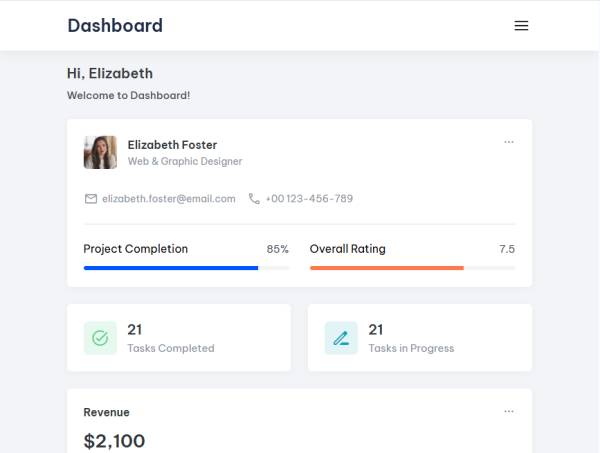Click the envelope email icon
Viewport: 600px width, 453px height.
pyautogui.click(x=91, y=199)
